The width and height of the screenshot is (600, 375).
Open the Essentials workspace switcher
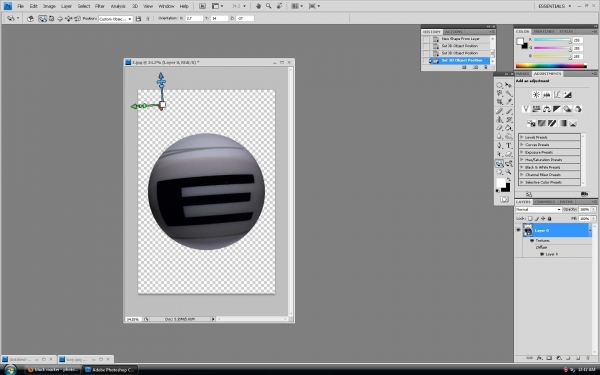554,6
